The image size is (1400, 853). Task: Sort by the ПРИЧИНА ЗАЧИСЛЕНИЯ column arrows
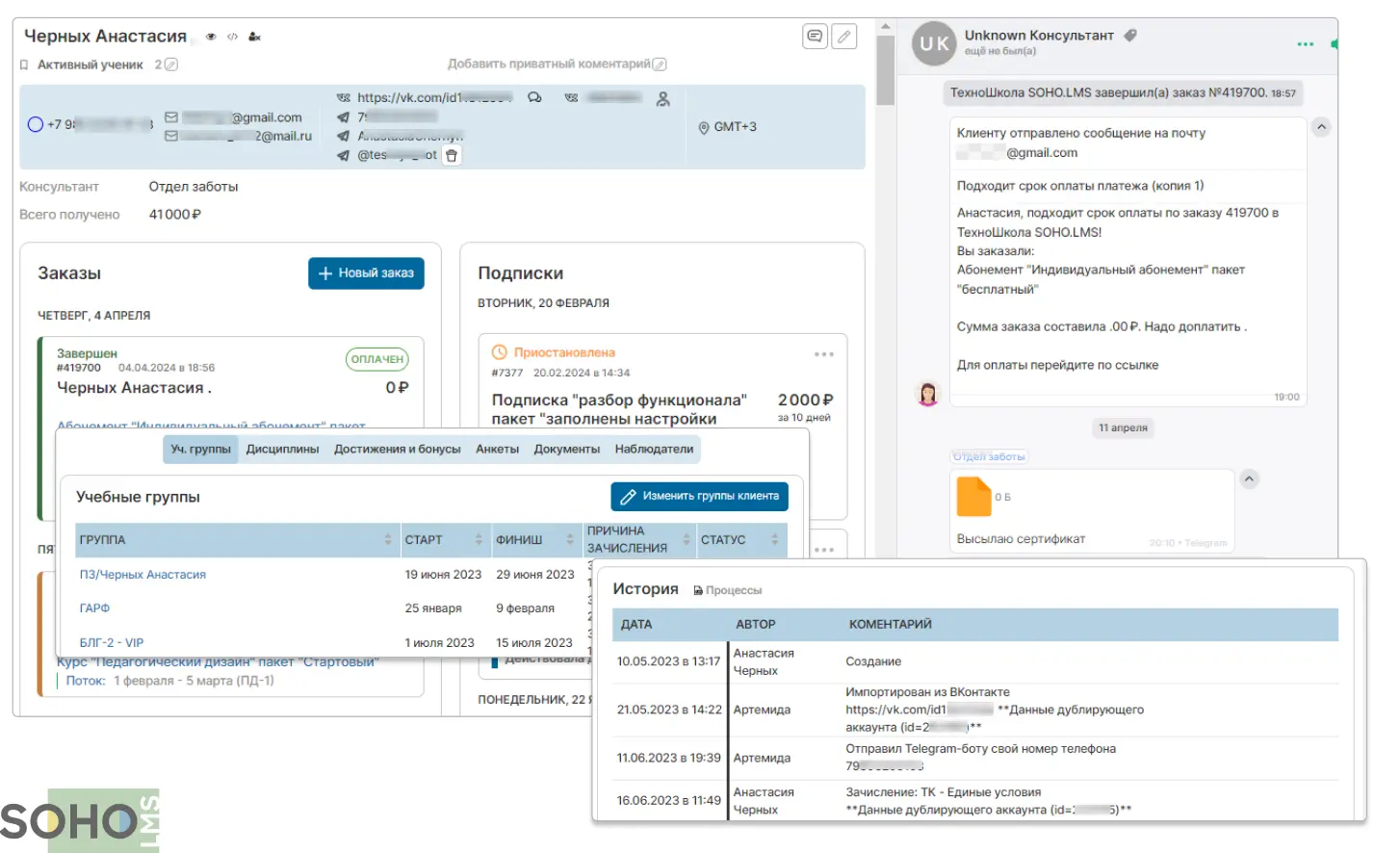coord(687,540)
